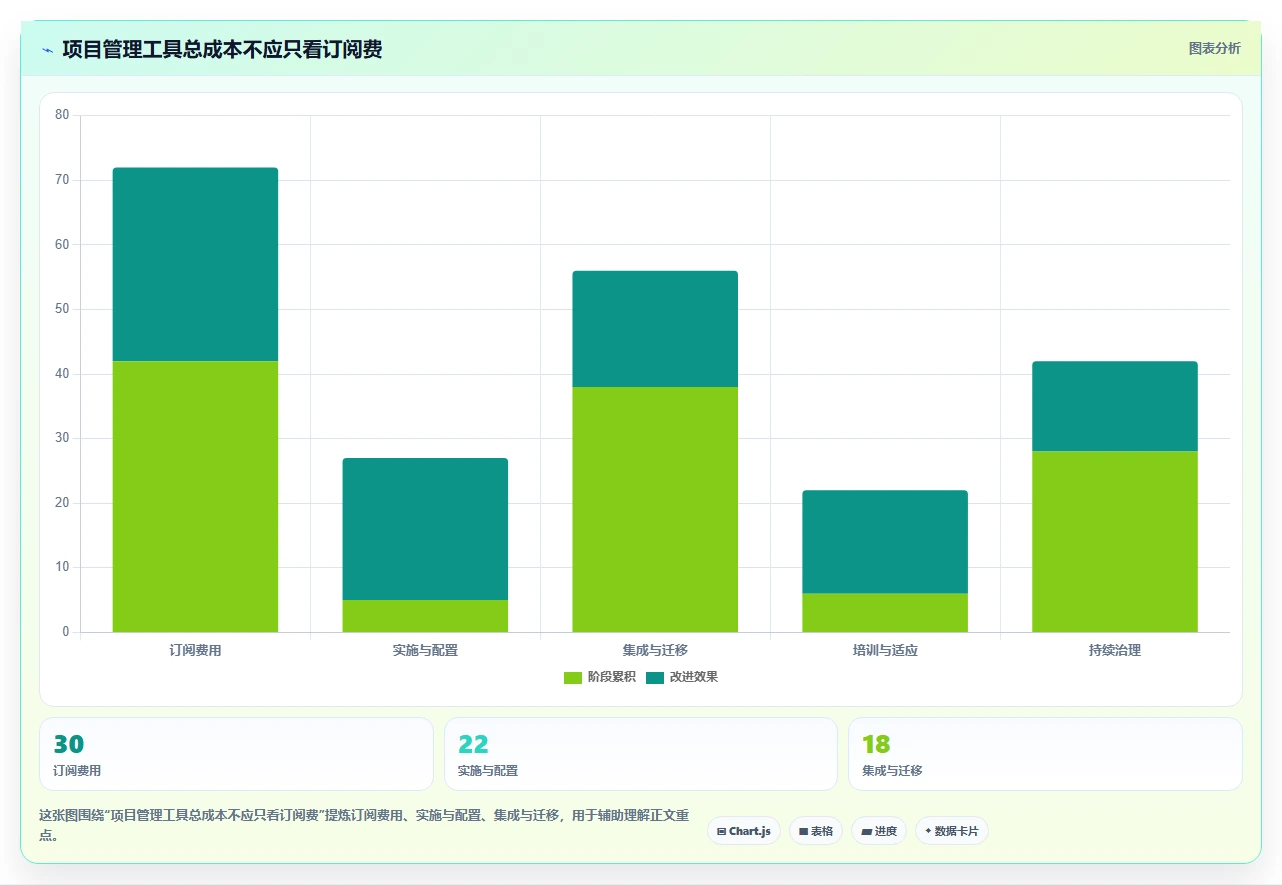Click the teal segment of 持续治理 bar
1282x885 pixels.
(1115, 406)
